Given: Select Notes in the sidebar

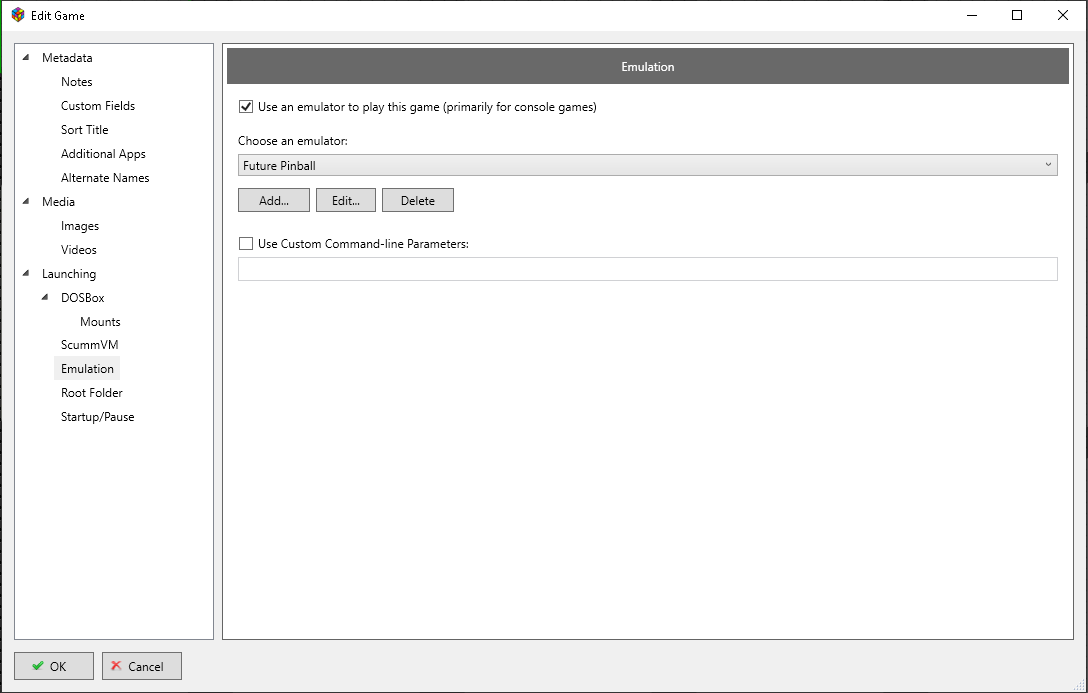Looking at the screenshot, I should click(x=76, y=82).
